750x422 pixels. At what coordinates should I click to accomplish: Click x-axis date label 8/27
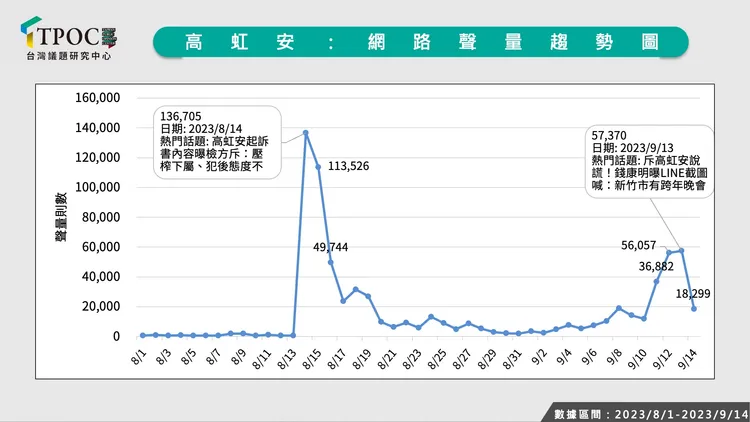pos(462,359)
